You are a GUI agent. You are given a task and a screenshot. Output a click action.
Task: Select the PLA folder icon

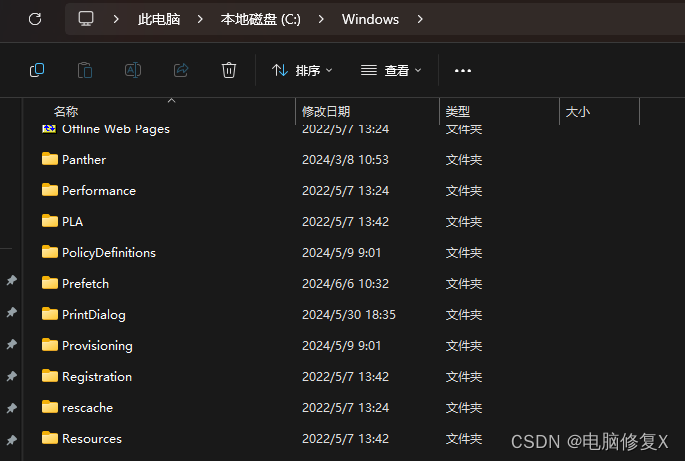pyautogui.click(x=50, y=221)
